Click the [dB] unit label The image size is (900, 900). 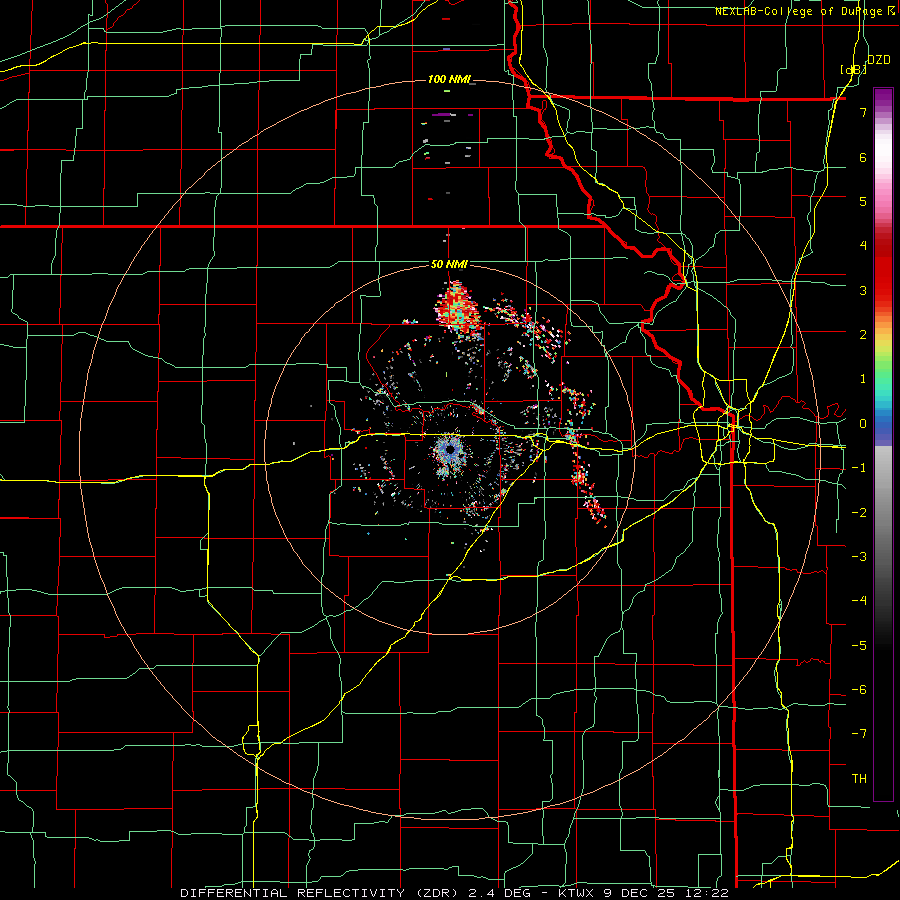click(x=853, y=69)
